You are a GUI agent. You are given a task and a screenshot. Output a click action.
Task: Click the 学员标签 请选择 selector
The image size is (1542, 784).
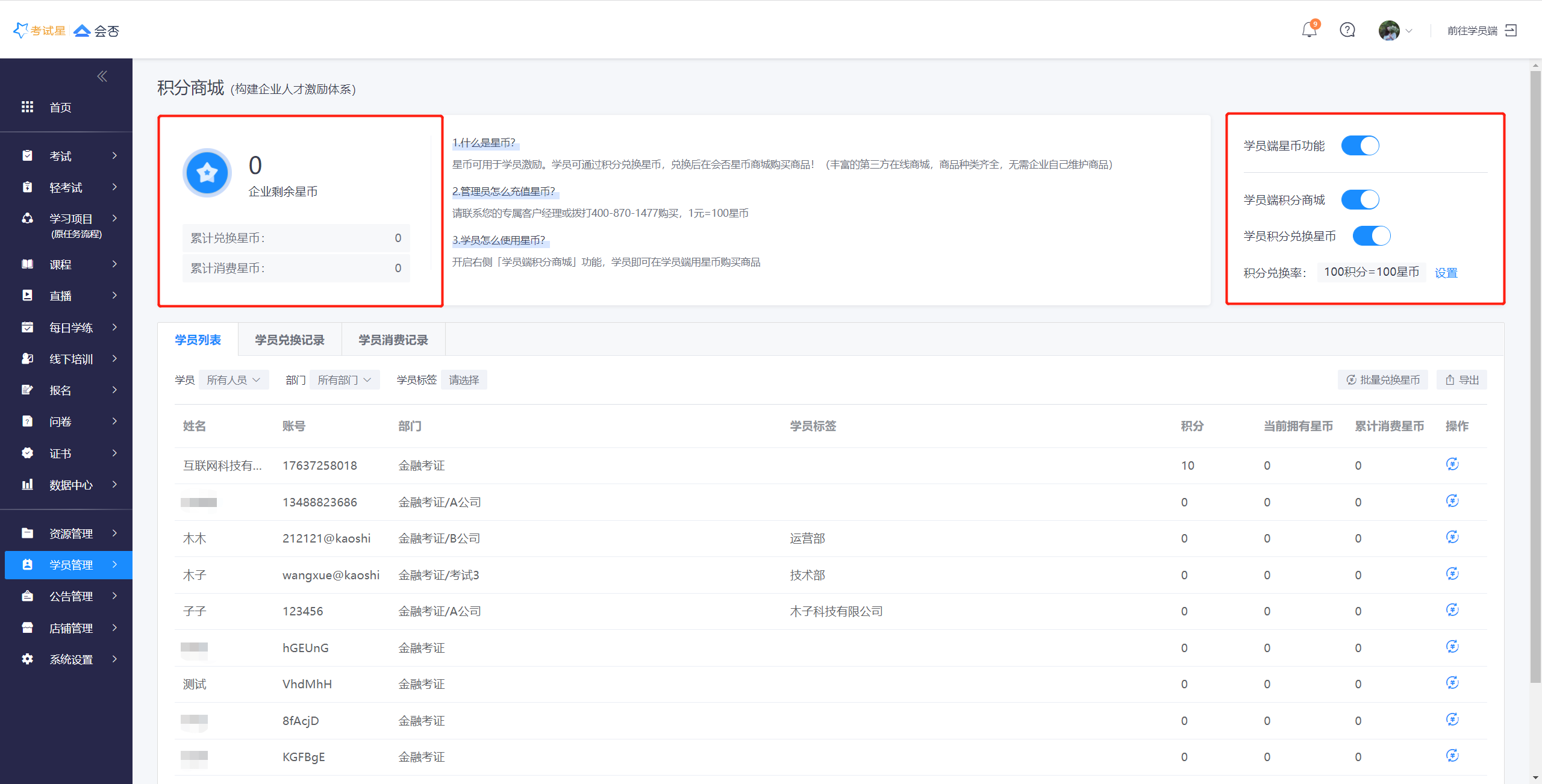464,380
